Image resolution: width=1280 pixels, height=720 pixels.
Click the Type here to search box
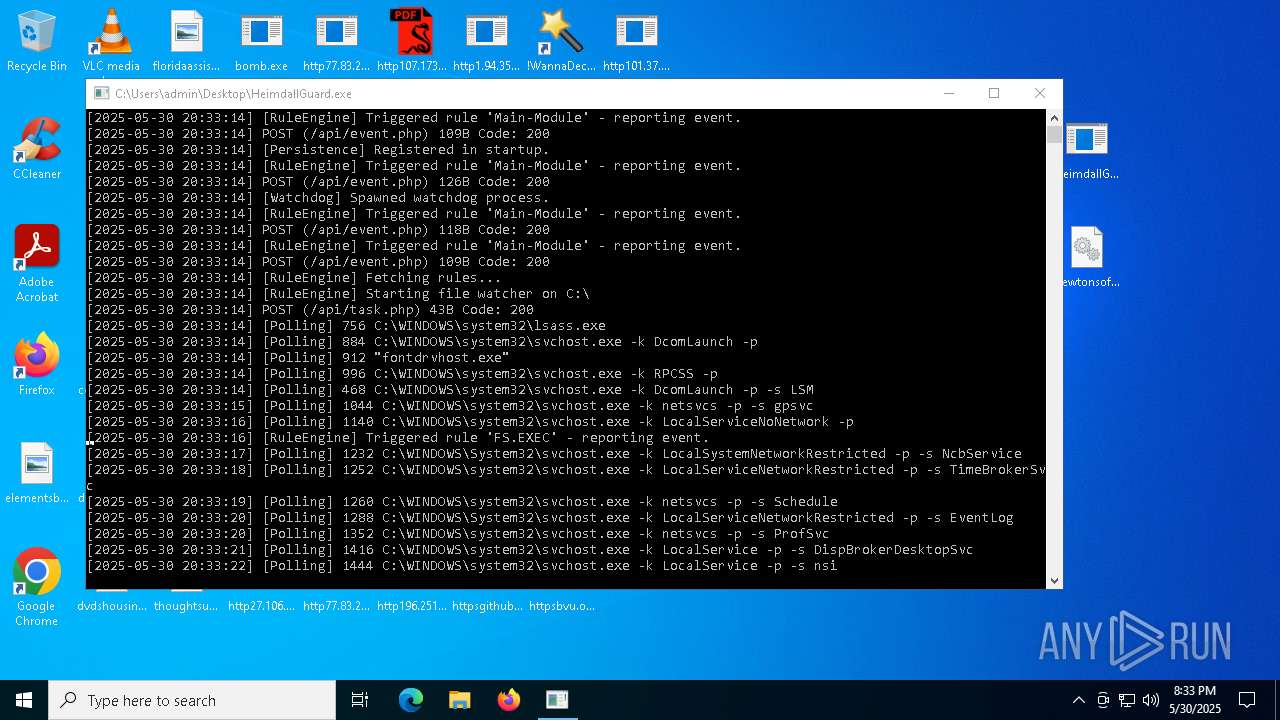coord(192,700)
